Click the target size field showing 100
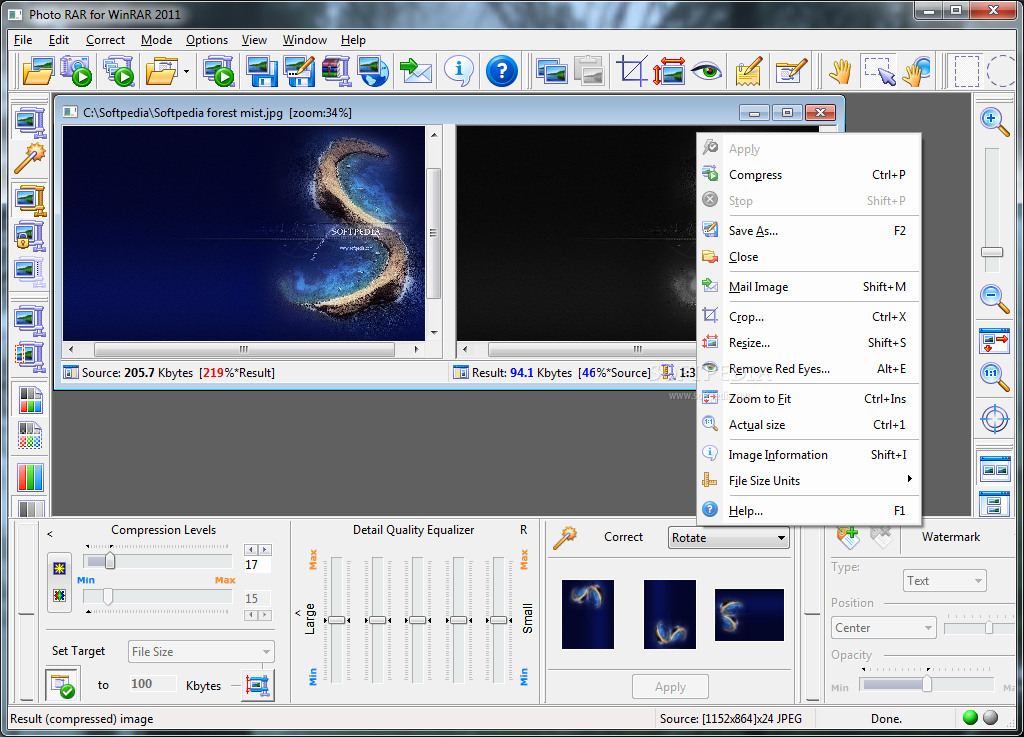This screenshot has width=1024, height=737. click(x=153, y=683)
